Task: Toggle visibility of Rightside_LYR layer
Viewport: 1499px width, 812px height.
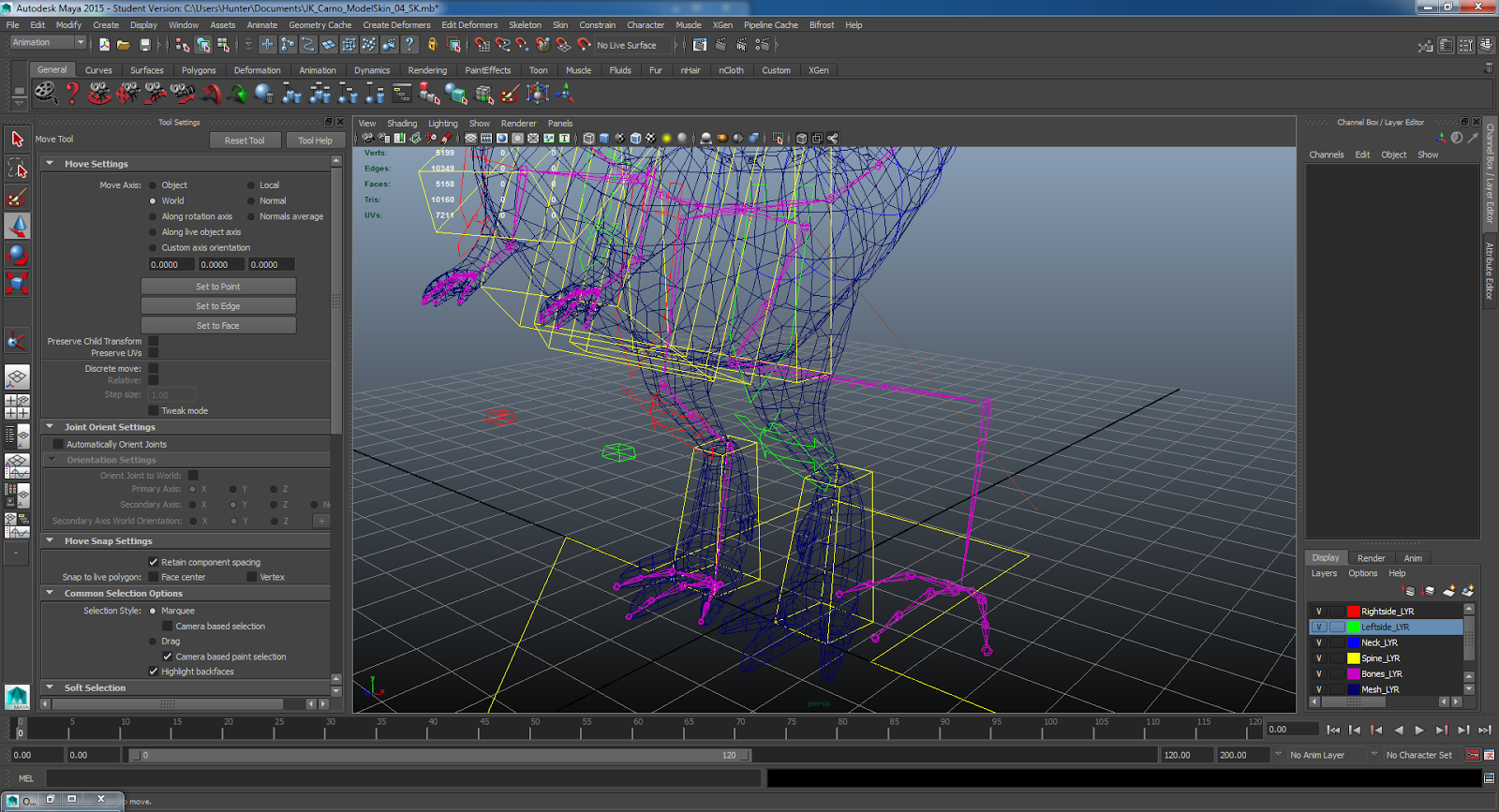Action: 1319,612
